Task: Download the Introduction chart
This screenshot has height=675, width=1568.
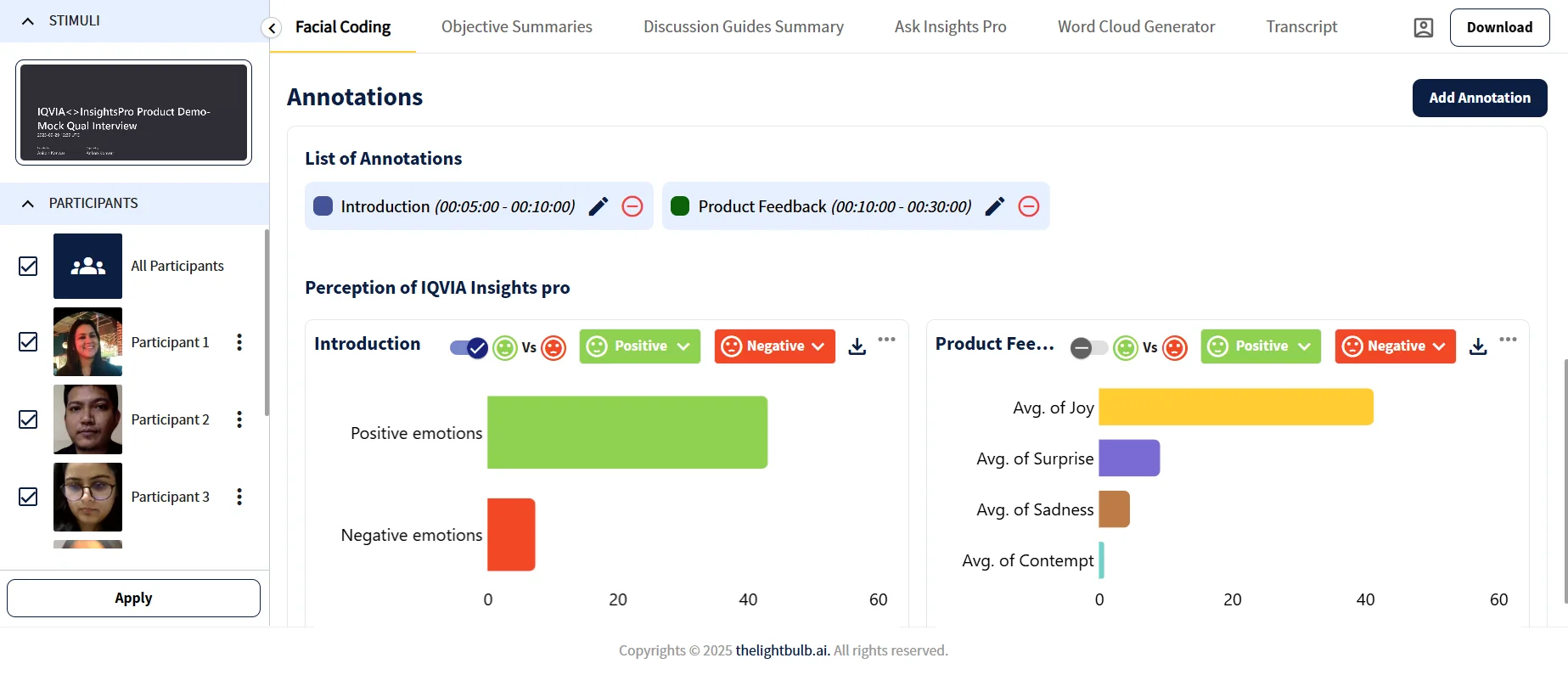Action: coord(857,346)
